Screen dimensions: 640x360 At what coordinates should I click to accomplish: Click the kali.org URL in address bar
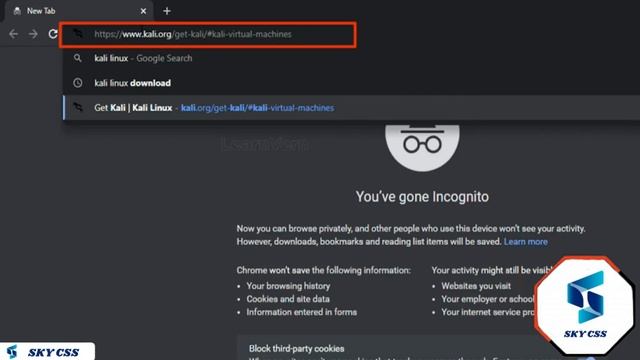193,34
